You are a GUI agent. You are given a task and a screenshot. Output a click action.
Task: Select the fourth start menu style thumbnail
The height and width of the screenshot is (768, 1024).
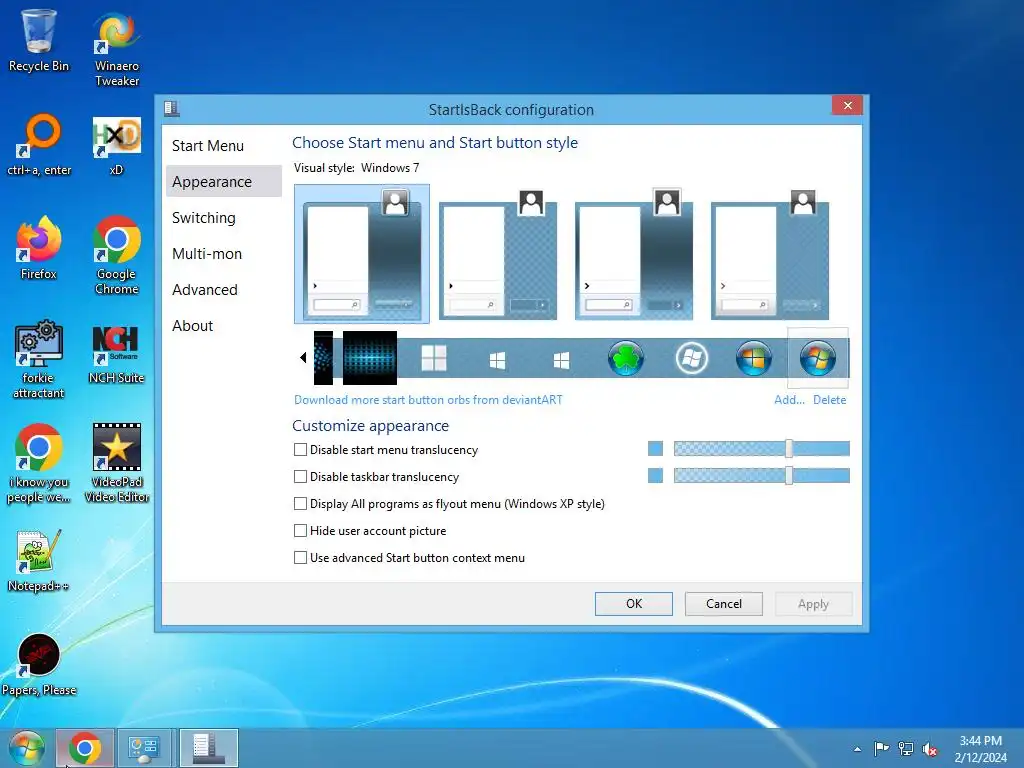(x=770, y=255)
